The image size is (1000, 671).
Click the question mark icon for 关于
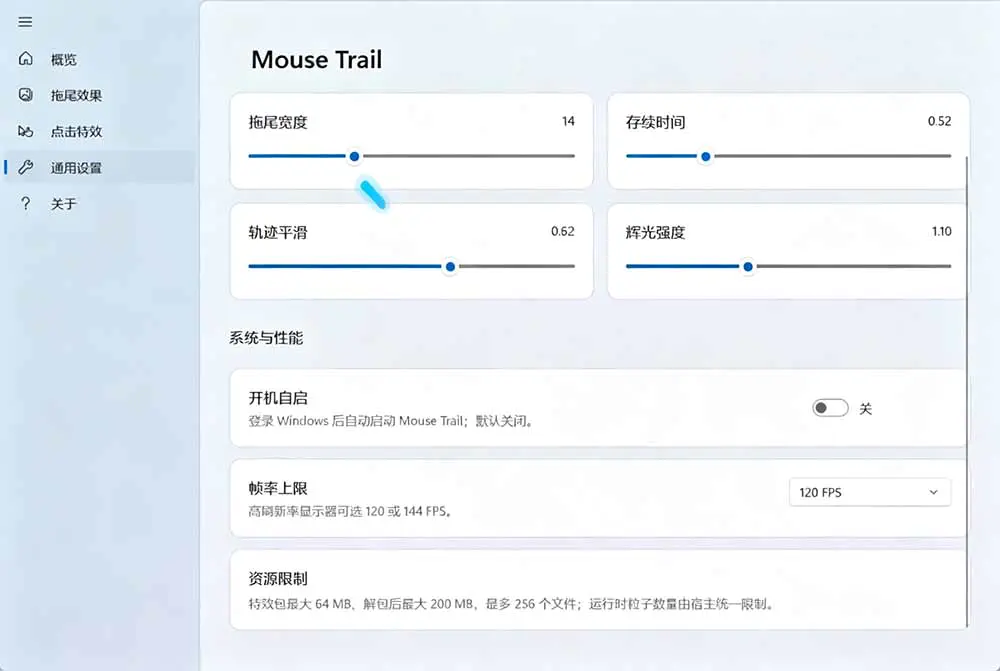[x=26, y=203]
